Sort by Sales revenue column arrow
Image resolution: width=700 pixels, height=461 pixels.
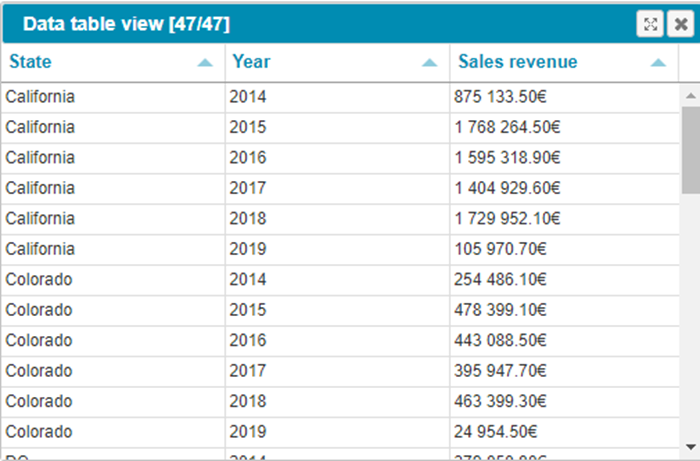tap(658, 63)
